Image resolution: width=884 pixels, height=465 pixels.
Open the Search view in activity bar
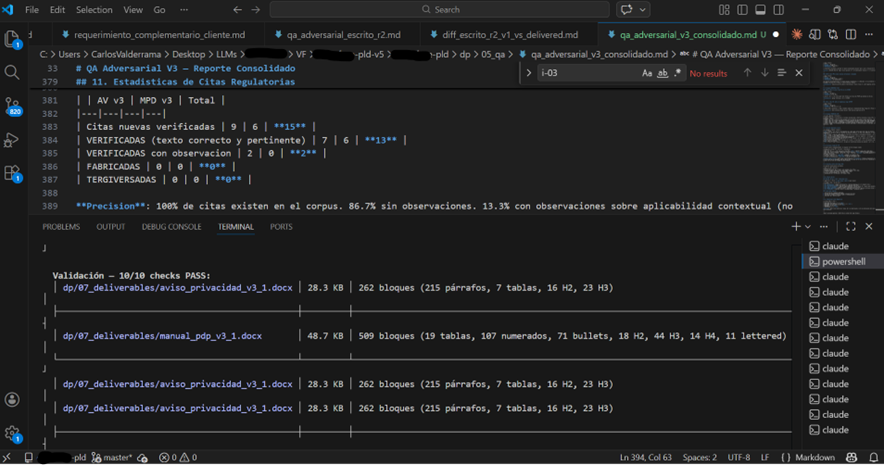coord(12,72)
